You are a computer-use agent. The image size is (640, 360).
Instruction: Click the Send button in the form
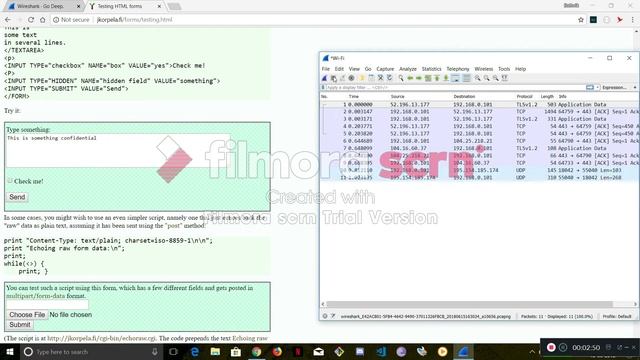(x=17, y=197)
